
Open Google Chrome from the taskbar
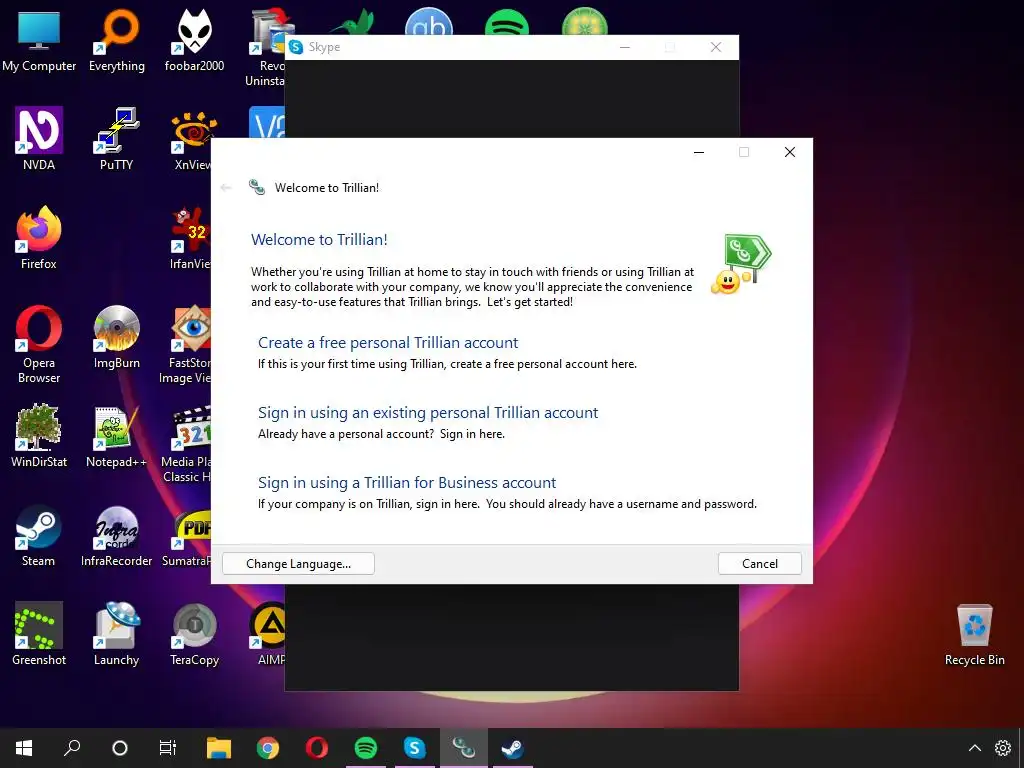tap(268, 748)
